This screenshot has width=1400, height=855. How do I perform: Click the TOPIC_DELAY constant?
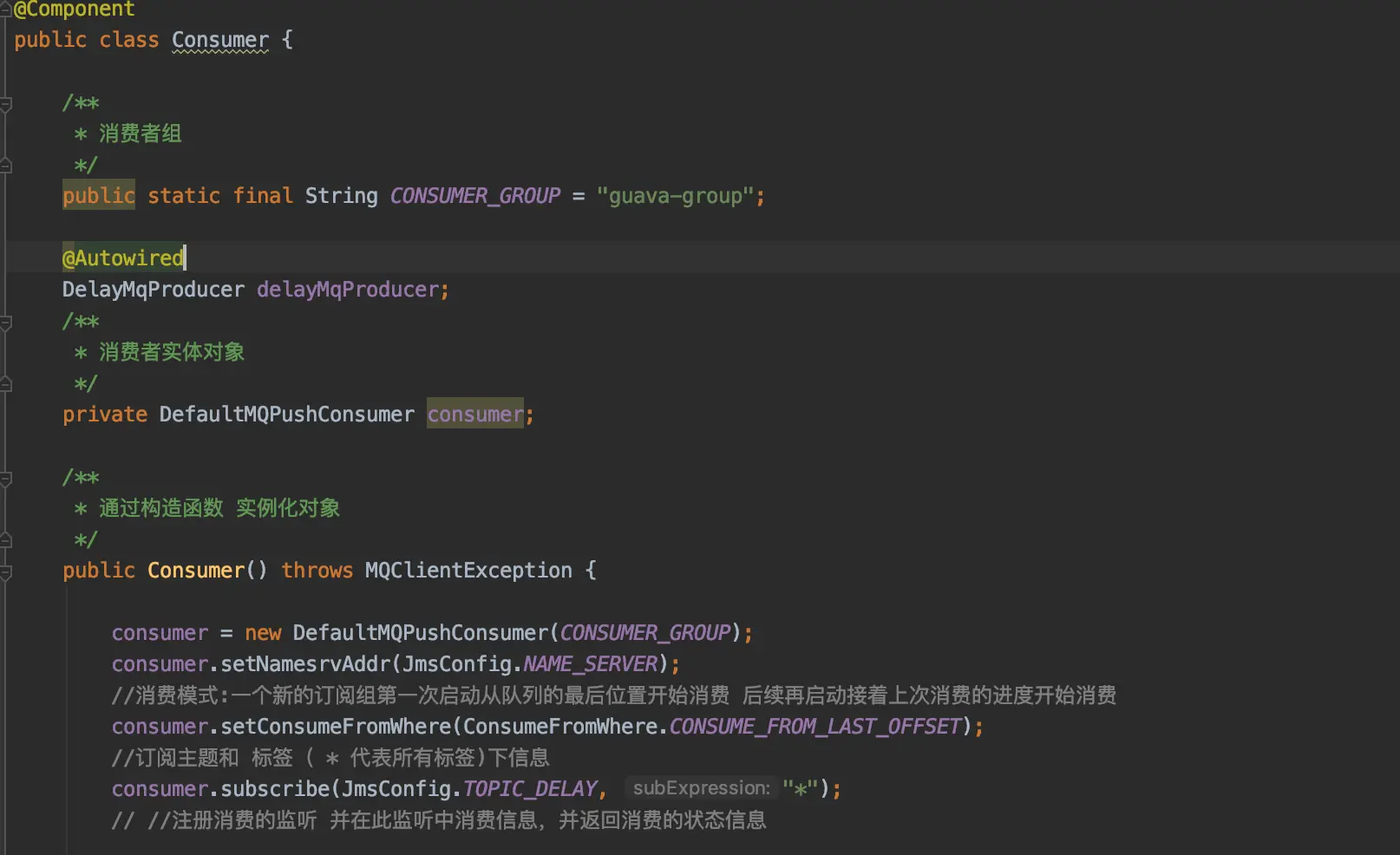pyautogui.click(x=530, y=789)
